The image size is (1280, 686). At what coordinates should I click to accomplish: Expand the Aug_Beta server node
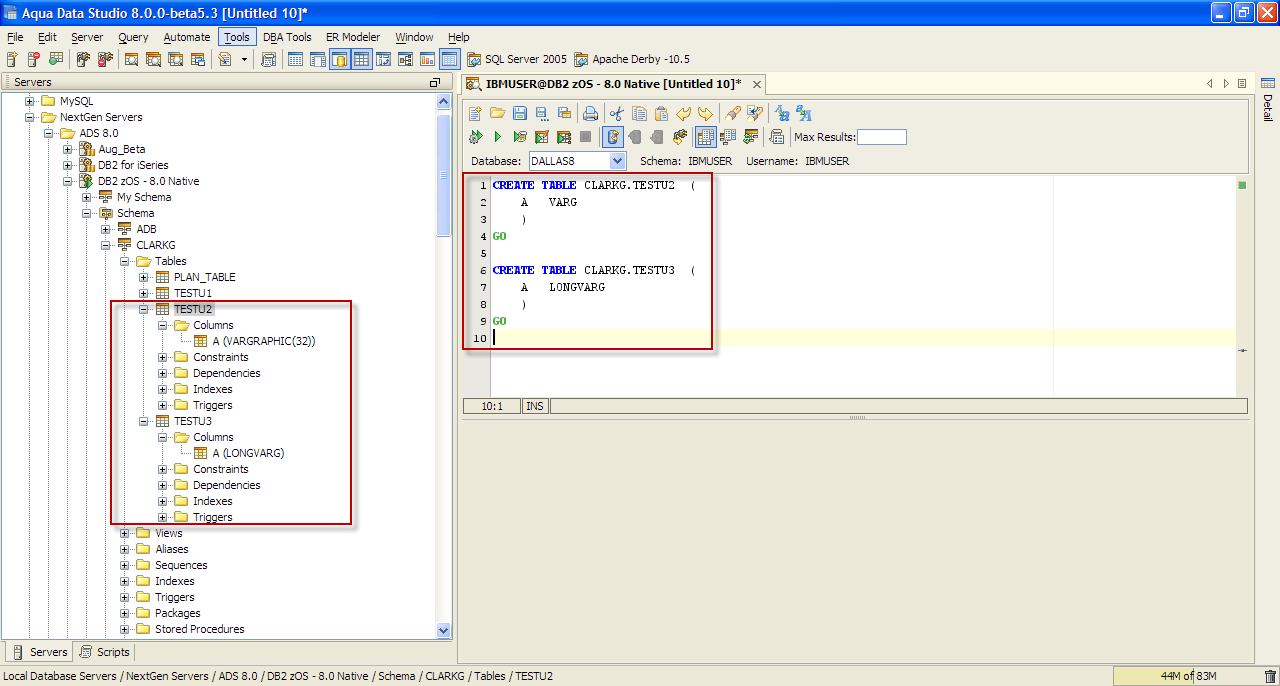[68, 149]
